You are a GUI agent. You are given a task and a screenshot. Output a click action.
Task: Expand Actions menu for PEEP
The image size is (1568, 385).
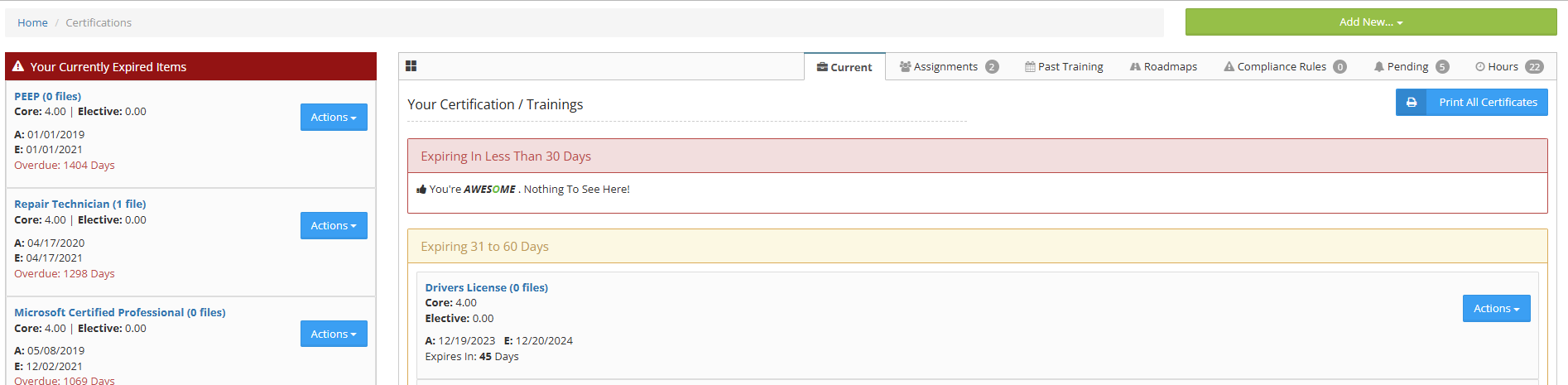click(334, 118)
